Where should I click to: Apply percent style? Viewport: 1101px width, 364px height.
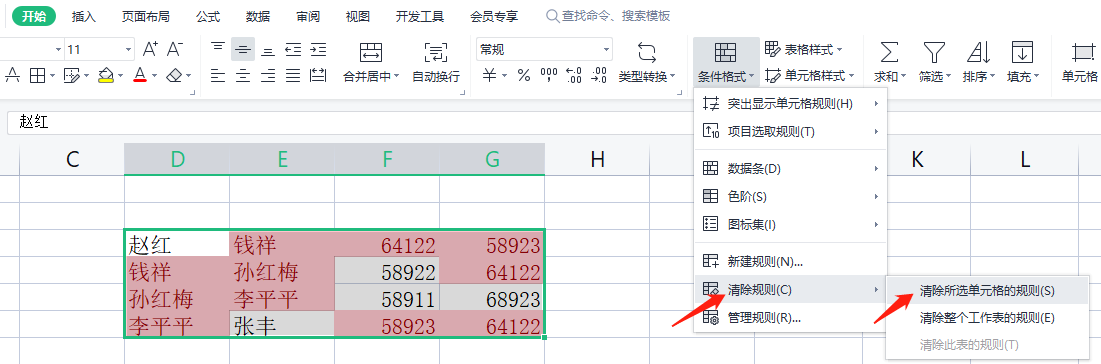click(x=524, y=75)
